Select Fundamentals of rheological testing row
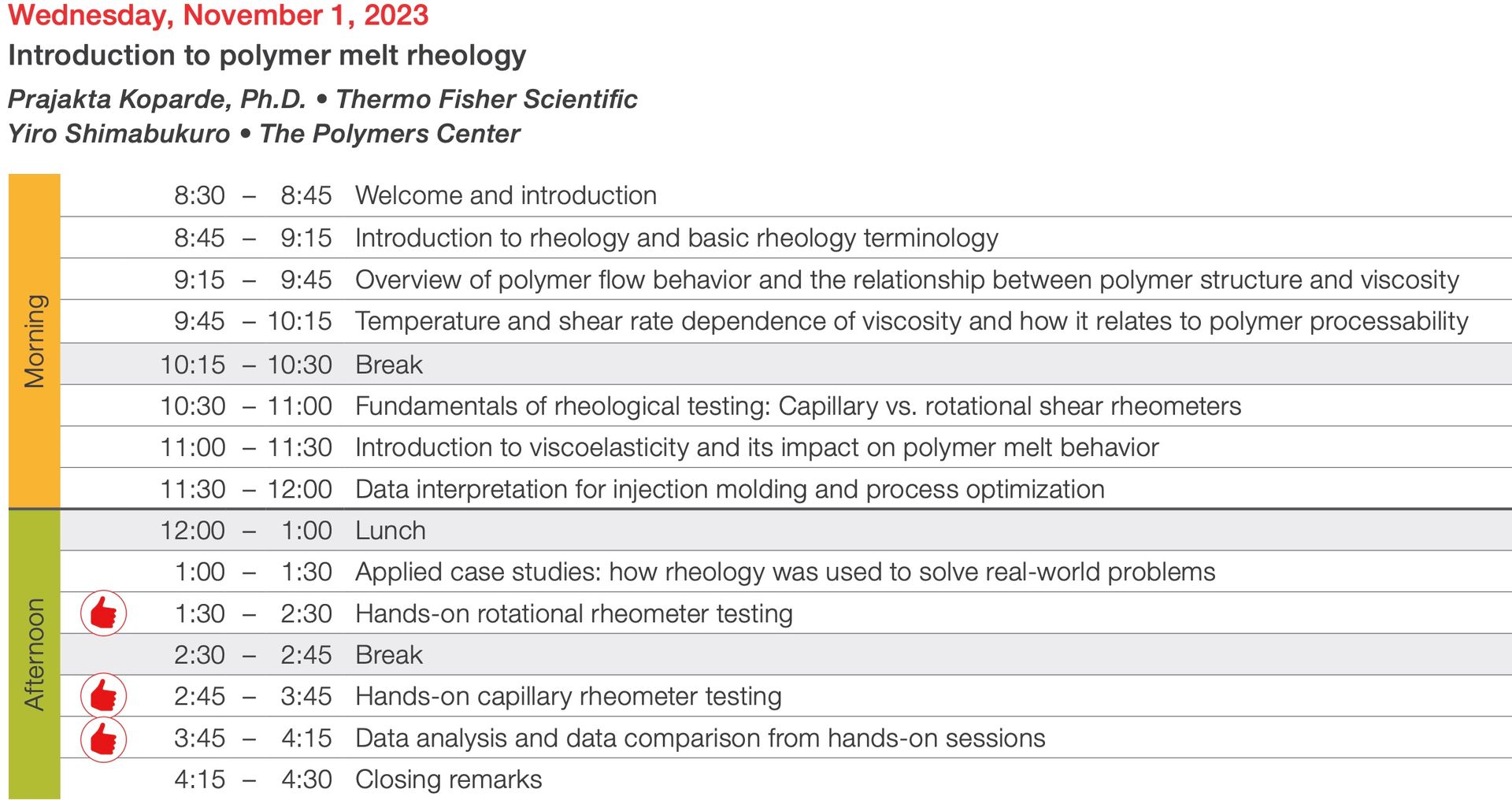 coord(786,406)
